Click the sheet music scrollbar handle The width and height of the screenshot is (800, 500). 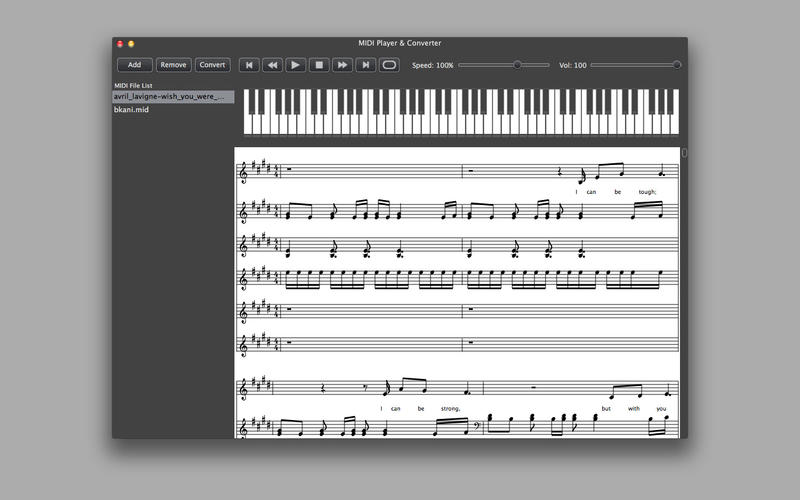684,153
